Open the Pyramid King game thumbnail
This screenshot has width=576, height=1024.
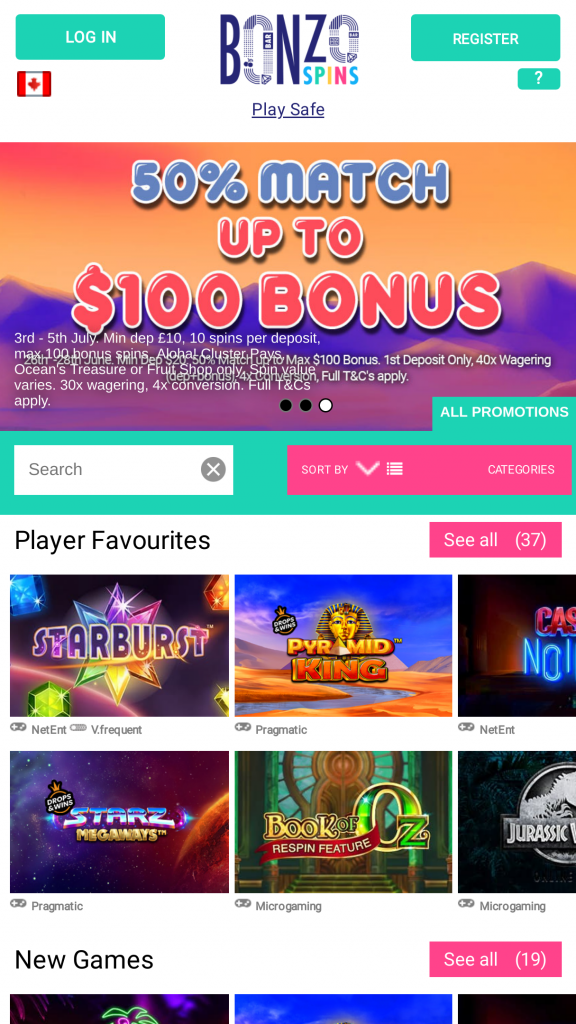pos(344,645)
